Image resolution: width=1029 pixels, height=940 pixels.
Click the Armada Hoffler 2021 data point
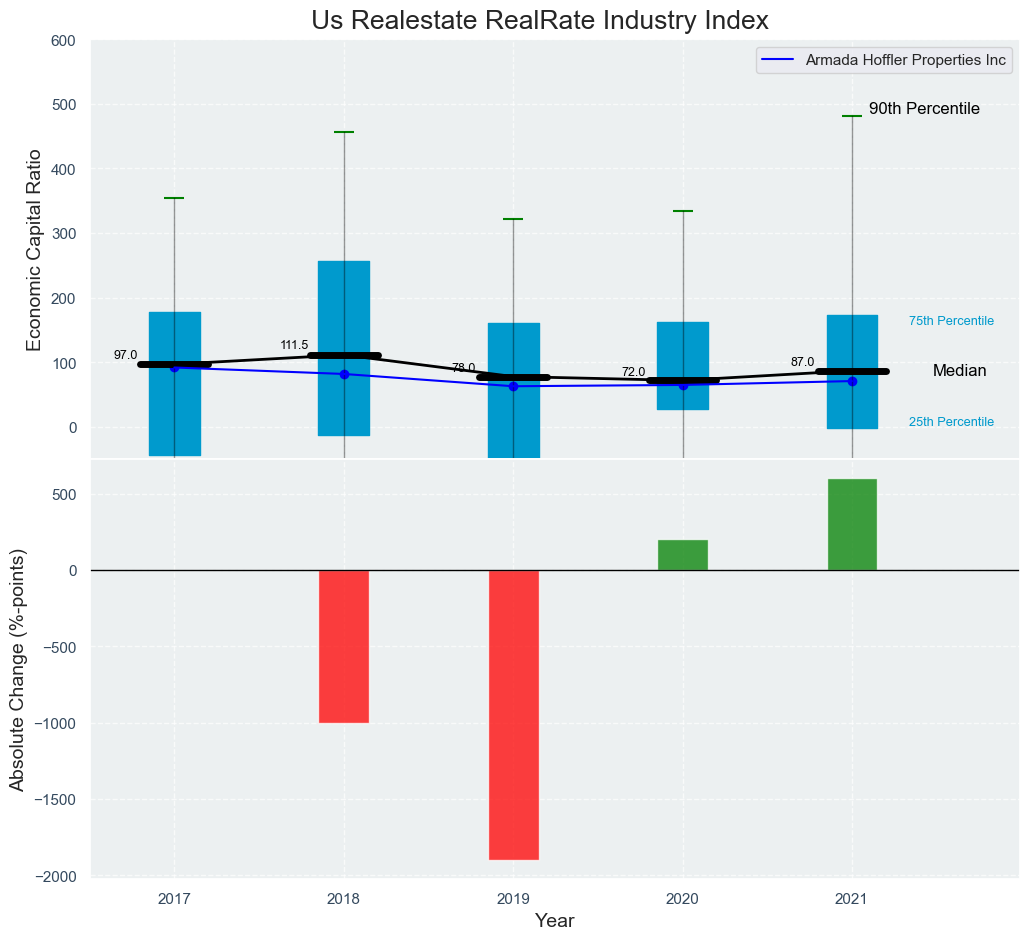pyautogui.click(x=852, y=381)
